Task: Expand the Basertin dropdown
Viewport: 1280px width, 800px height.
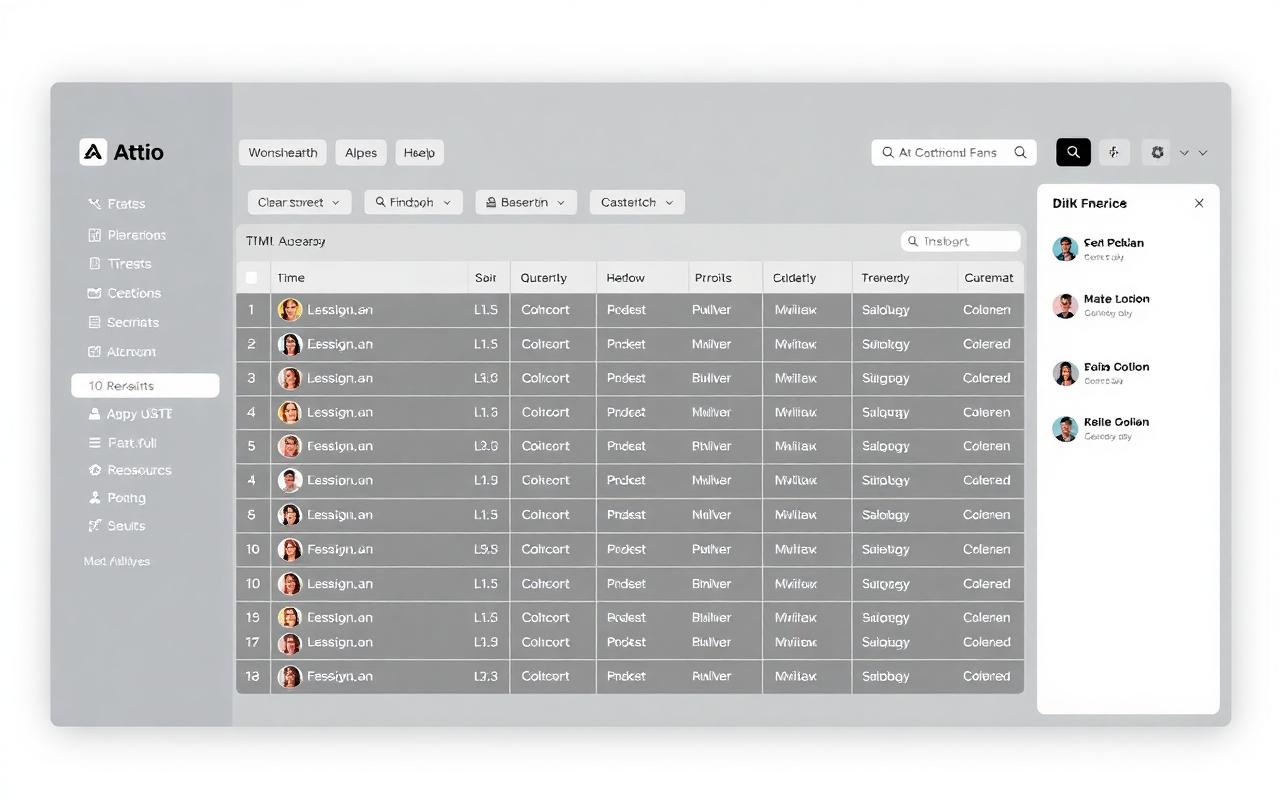Action: click(526, 202)
